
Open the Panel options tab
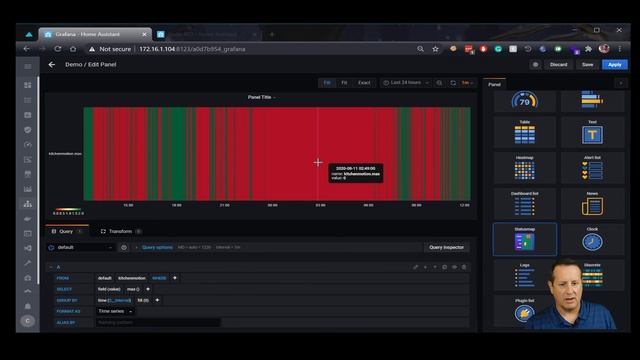point(494,84)
